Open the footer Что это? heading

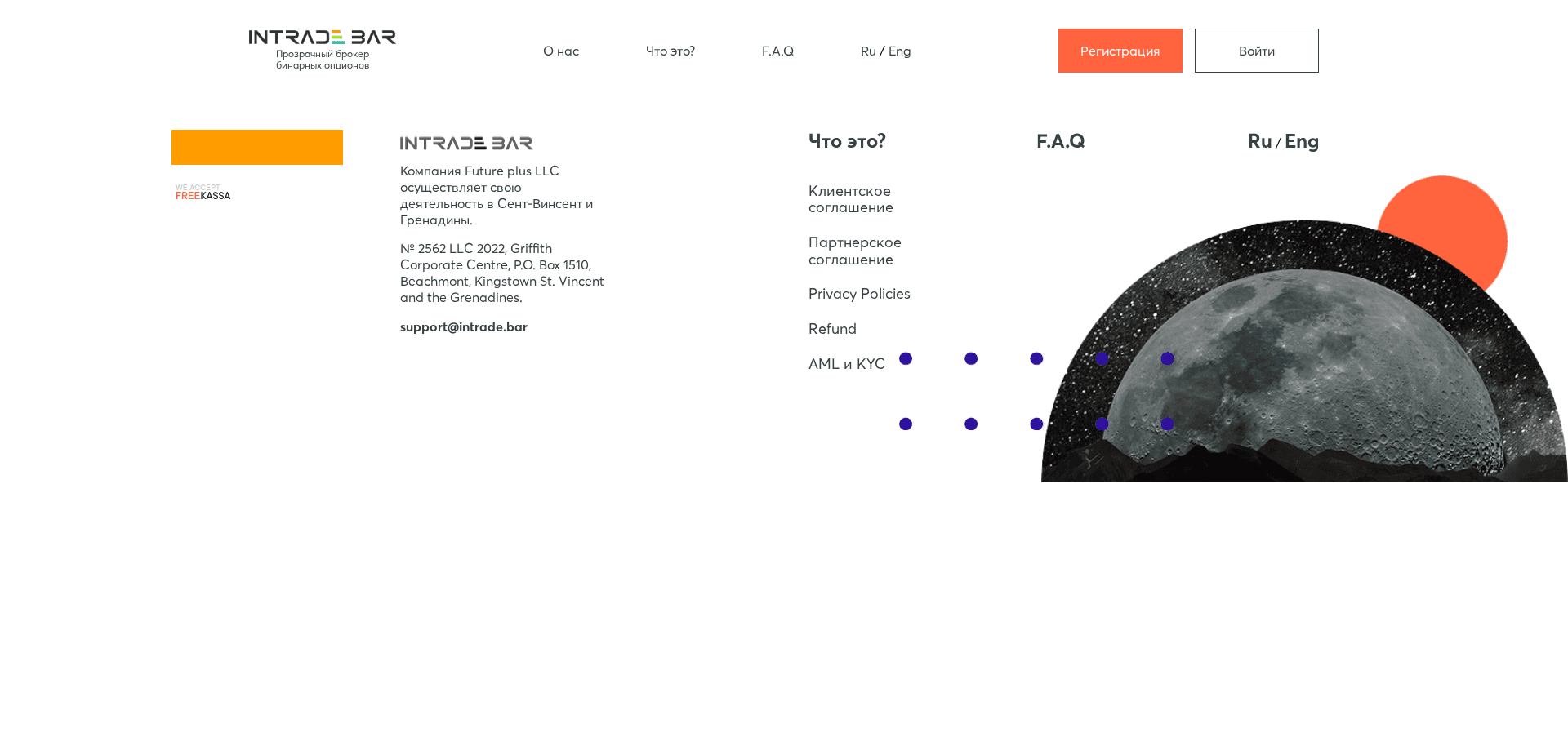click(x=846, y=140)
